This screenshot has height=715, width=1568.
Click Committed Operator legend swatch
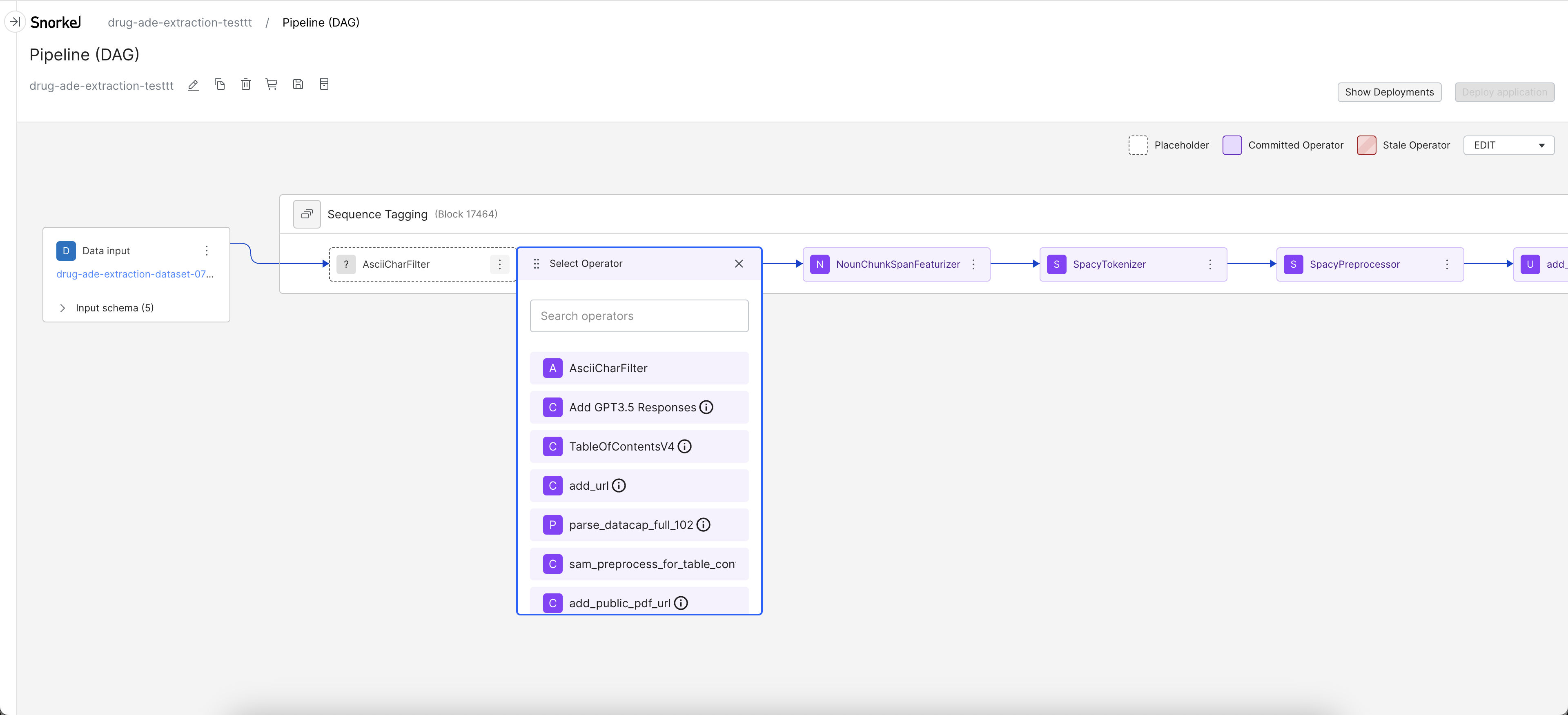click(1232, 145)
